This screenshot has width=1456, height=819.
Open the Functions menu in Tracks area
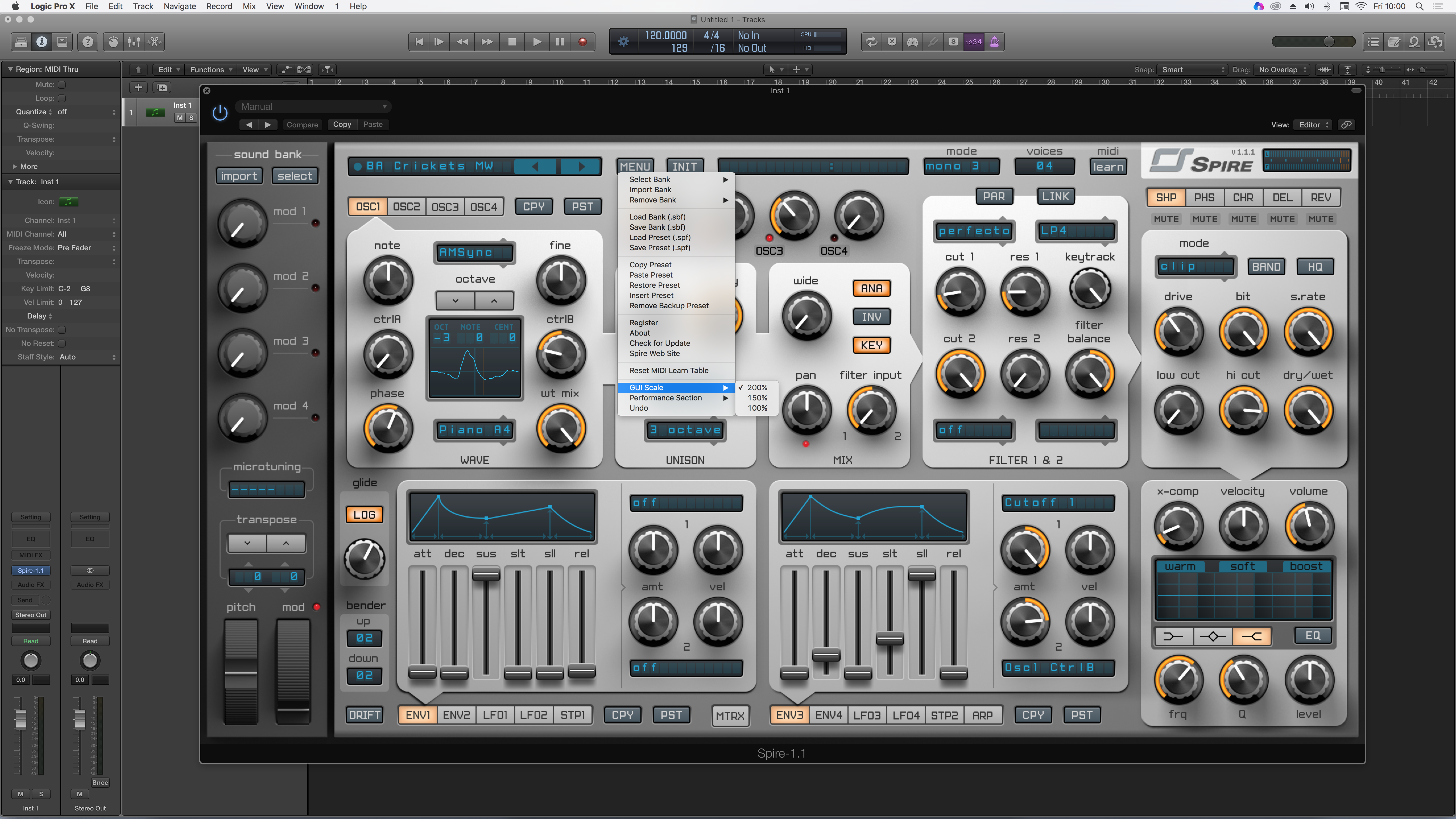[210, 69]
